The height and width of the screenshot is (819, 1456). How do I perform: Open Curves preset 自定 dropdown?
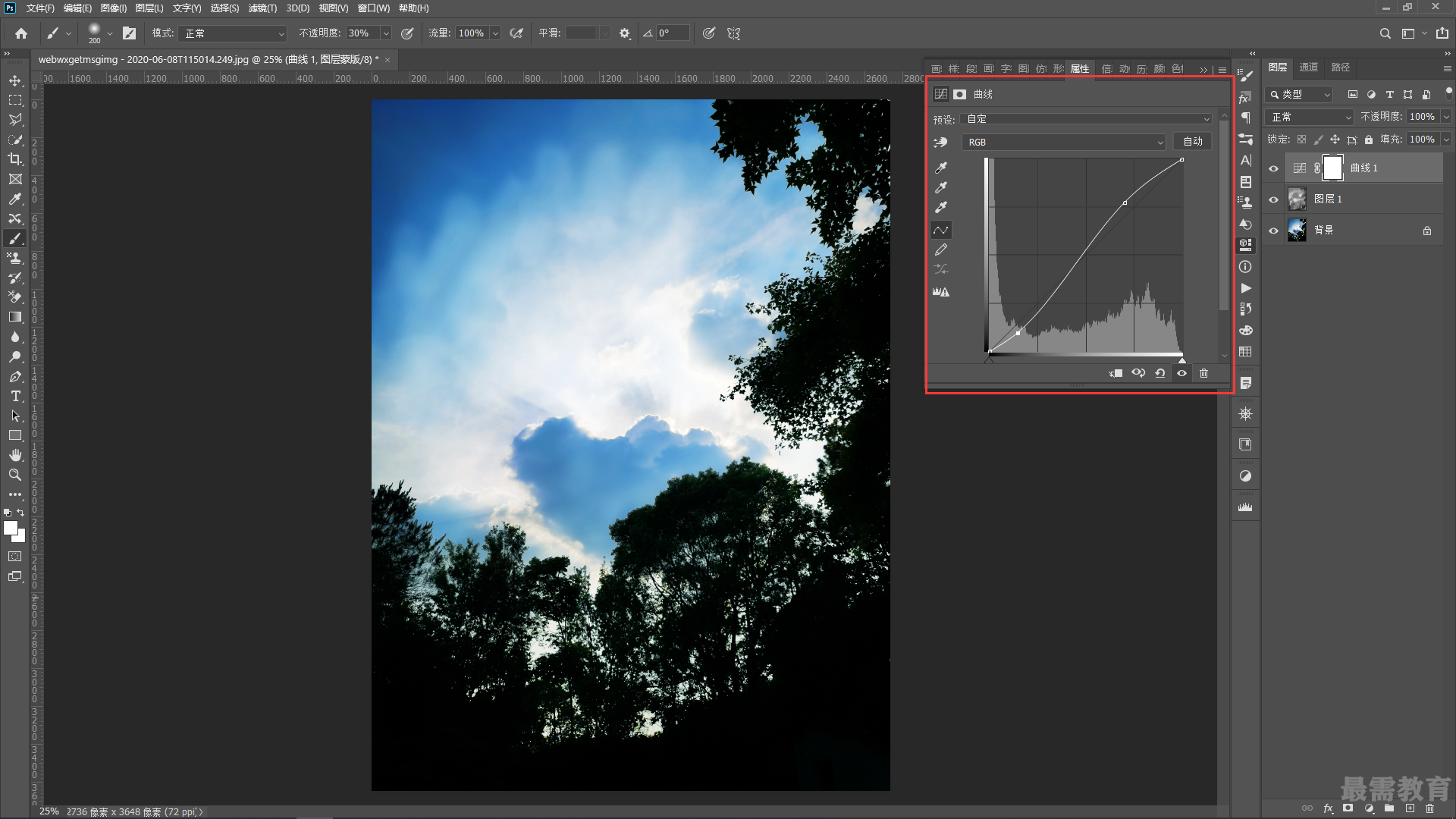(1087, 119)
